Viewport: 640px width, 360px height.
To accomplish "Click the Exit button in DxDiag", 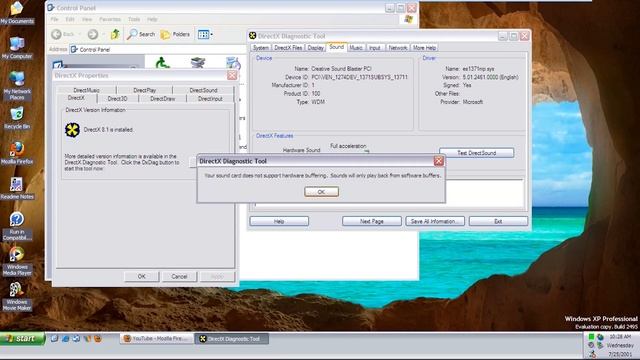I will coord(498,221).
